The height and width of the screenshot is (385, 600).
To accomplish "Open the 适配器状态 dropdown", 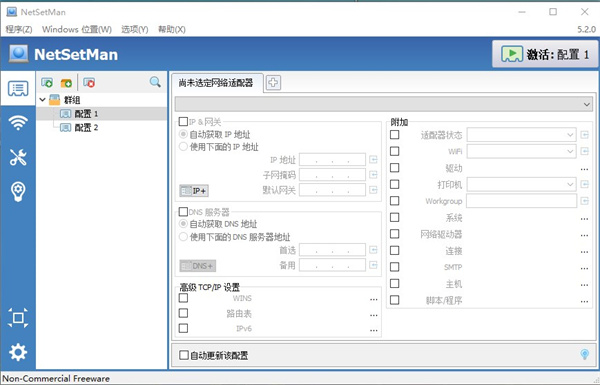I will (522, 135).
